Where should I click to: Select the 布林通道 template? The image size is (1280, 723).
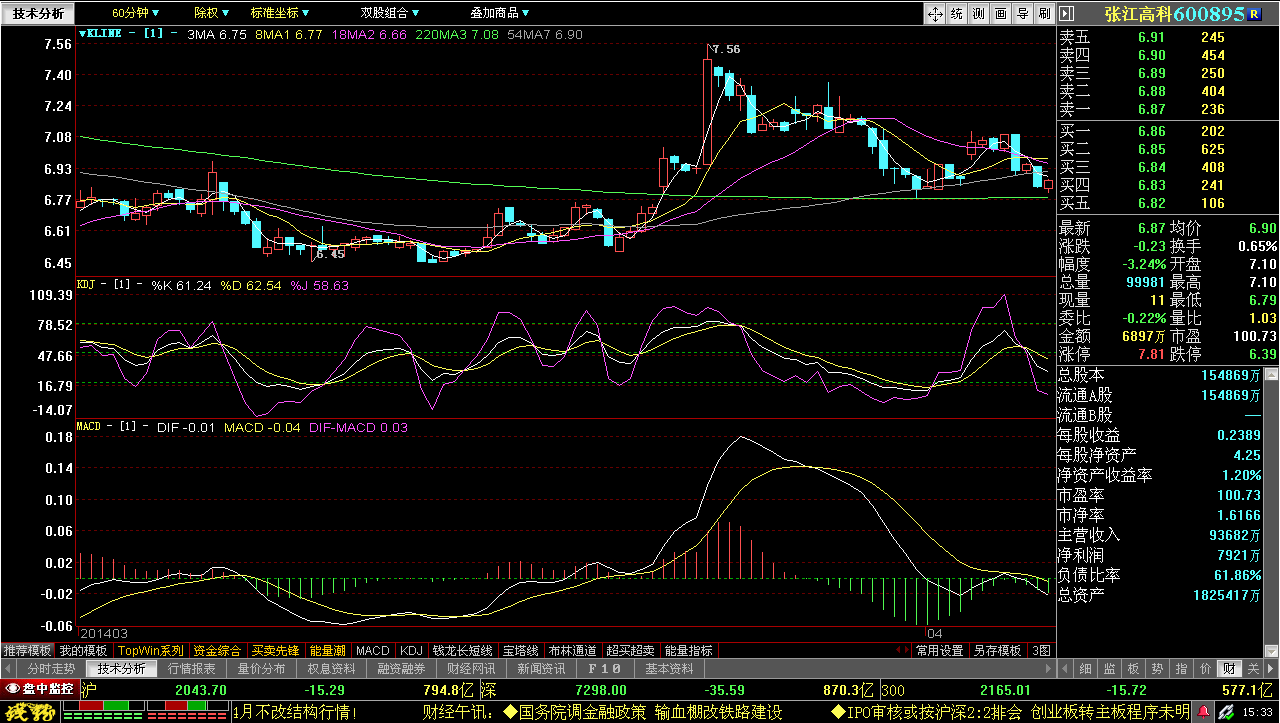coord(573,650)
